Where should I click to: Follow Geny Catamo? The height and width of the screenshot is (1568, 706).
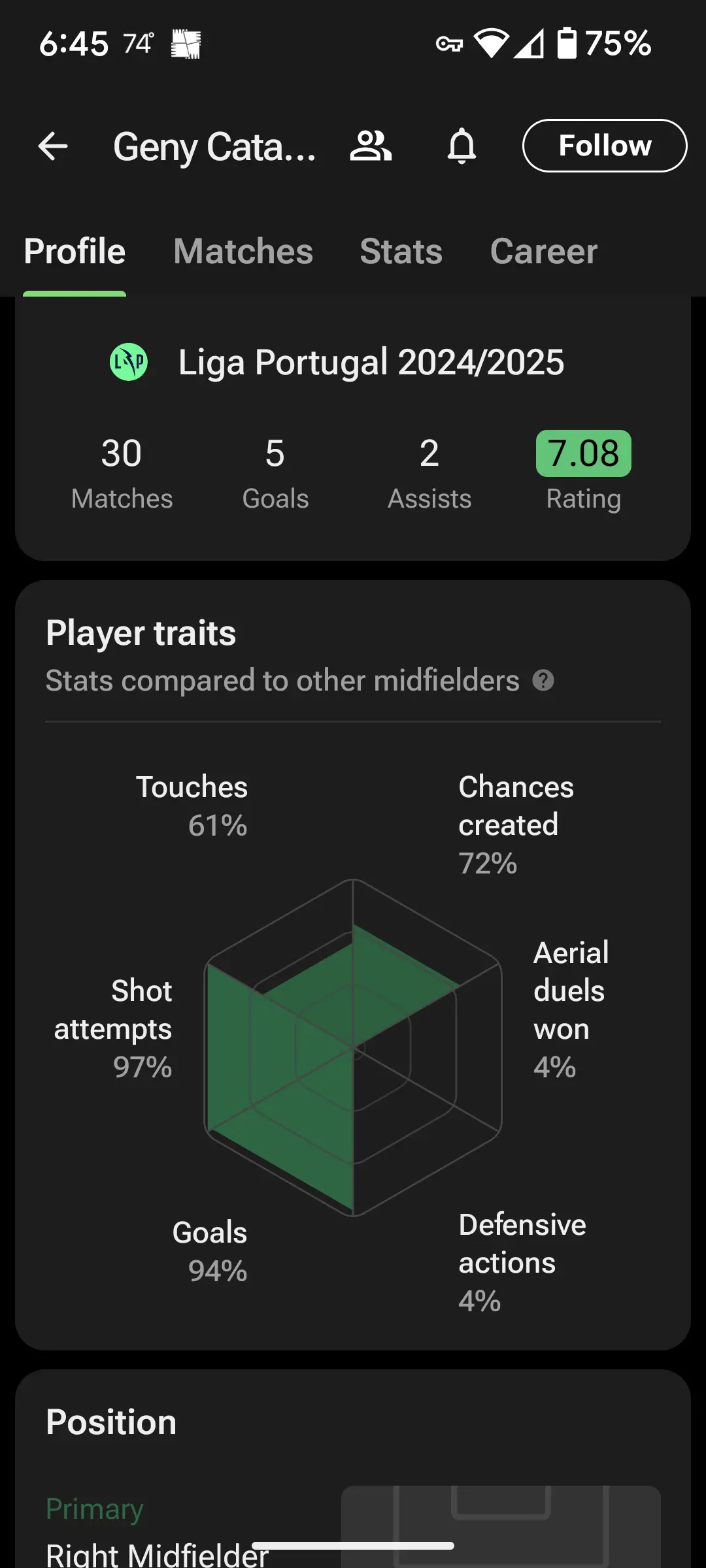(605, 146)
